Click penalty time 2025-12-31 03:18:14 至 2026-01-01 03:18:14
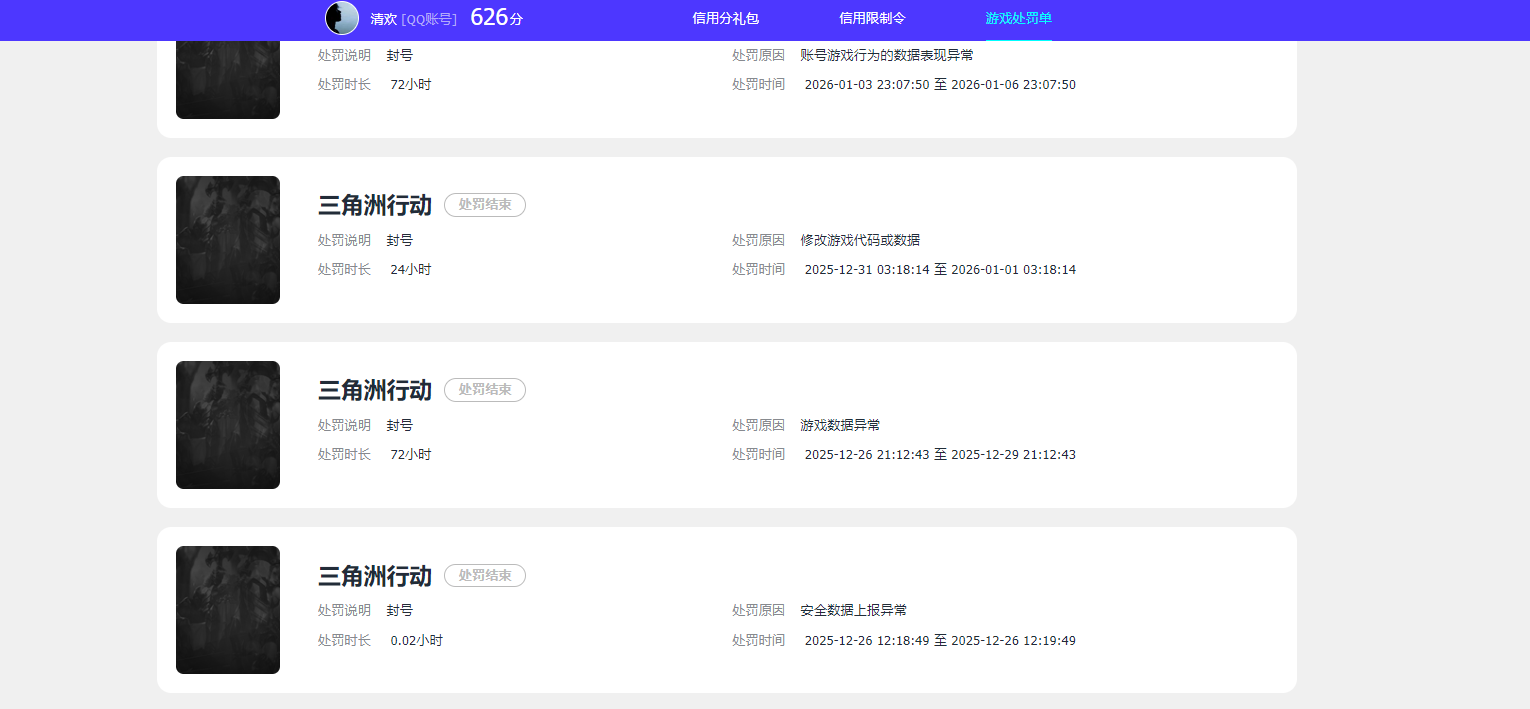 940,269
